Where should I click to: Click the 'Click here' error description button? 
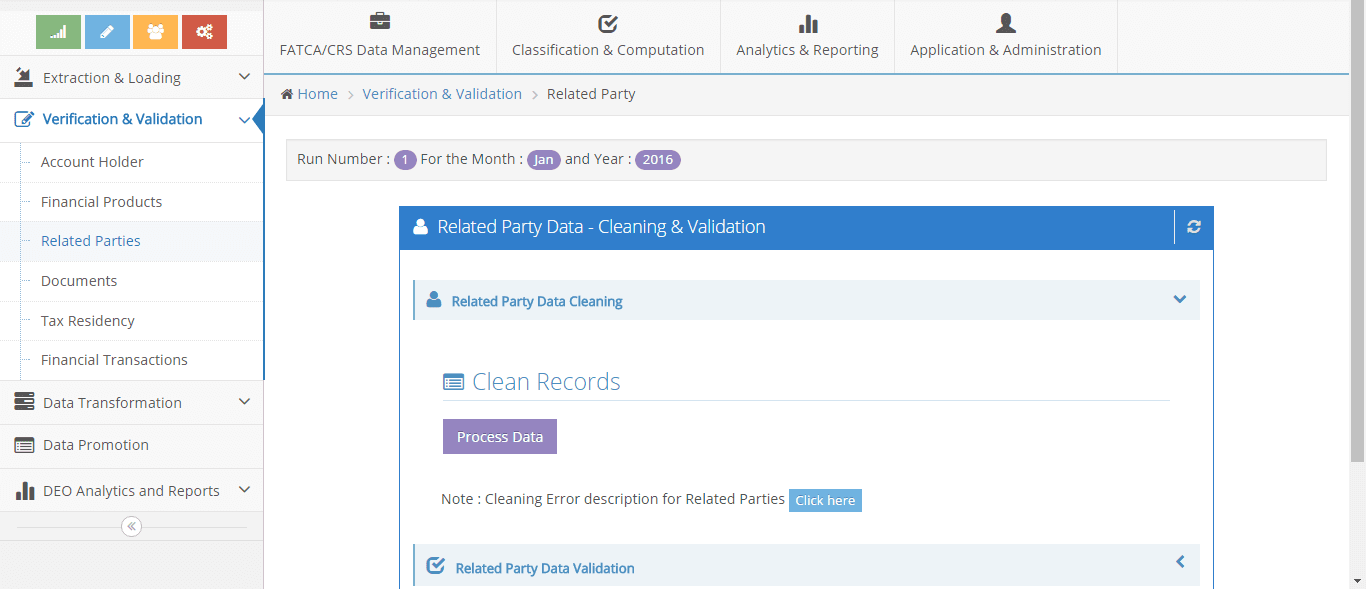click(825, 500)
